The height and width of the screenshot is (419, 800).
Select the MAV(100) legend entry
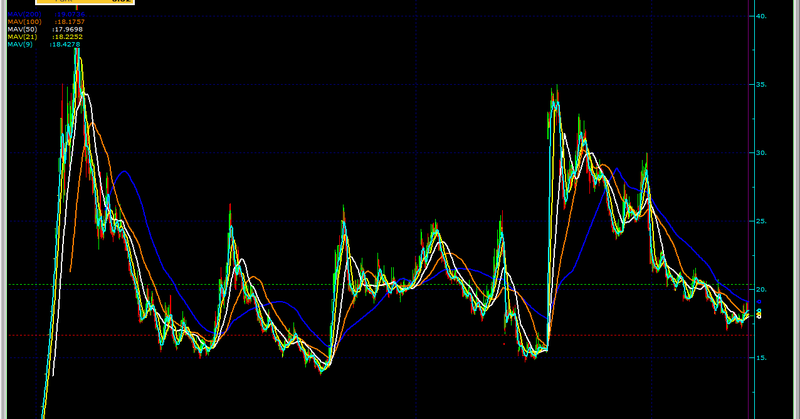46,22
